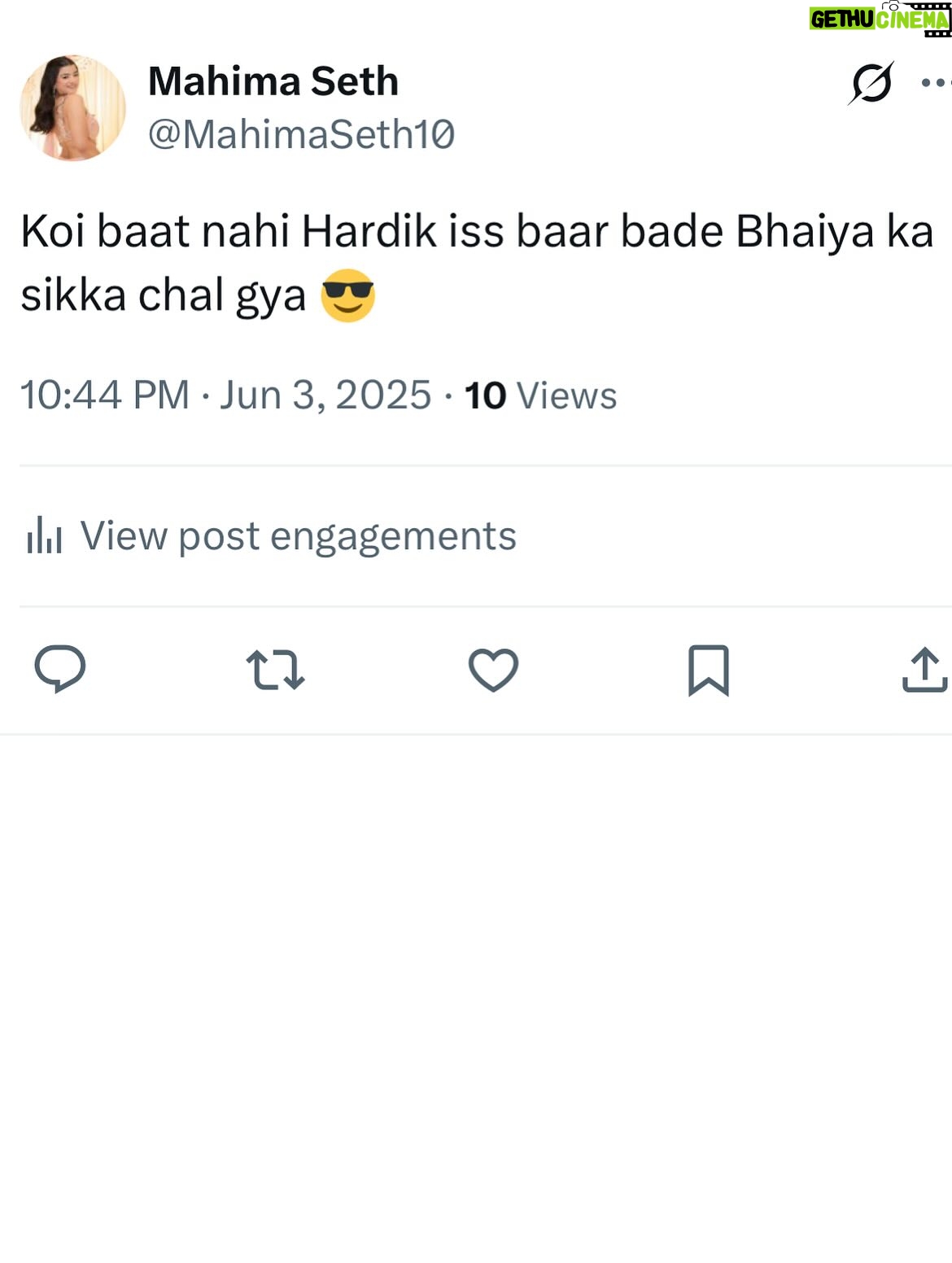The image size is (952, 1263).
Task: Select the post text ending 'sikka chal gya'
Action: 476,262
